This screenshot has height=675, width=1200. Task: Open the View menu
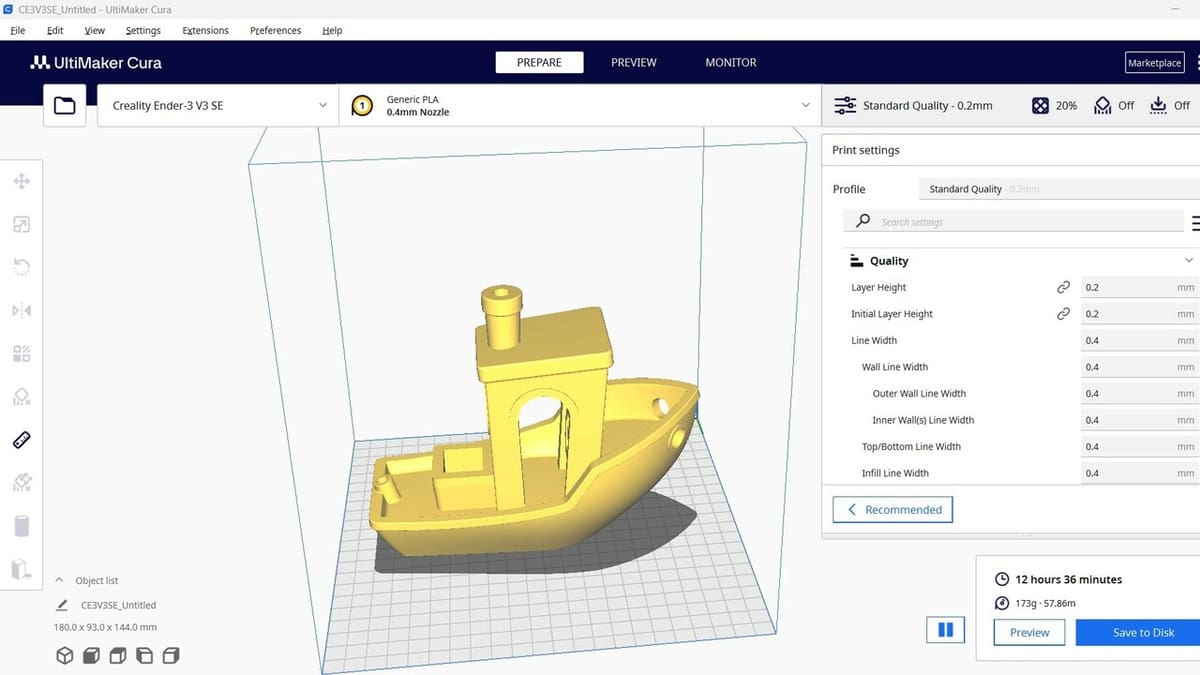pos(95,31)
